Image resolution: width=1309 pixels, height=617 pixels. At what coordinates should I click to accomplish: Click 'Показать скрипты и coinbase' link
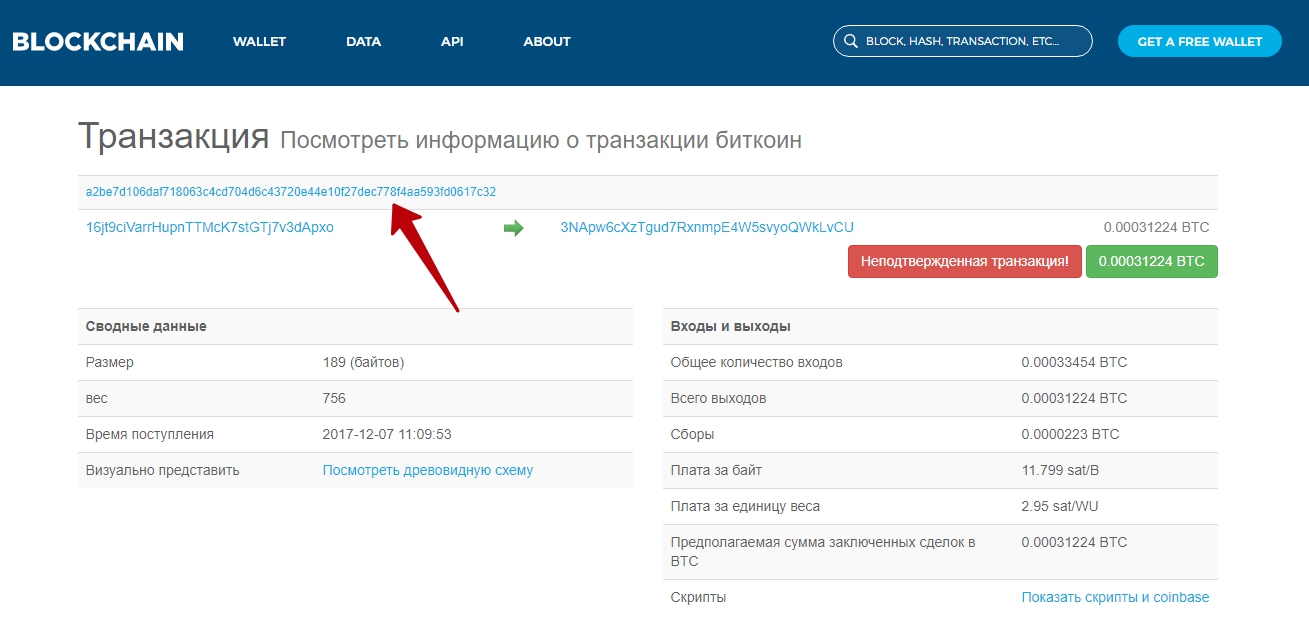coord(1114,596)
